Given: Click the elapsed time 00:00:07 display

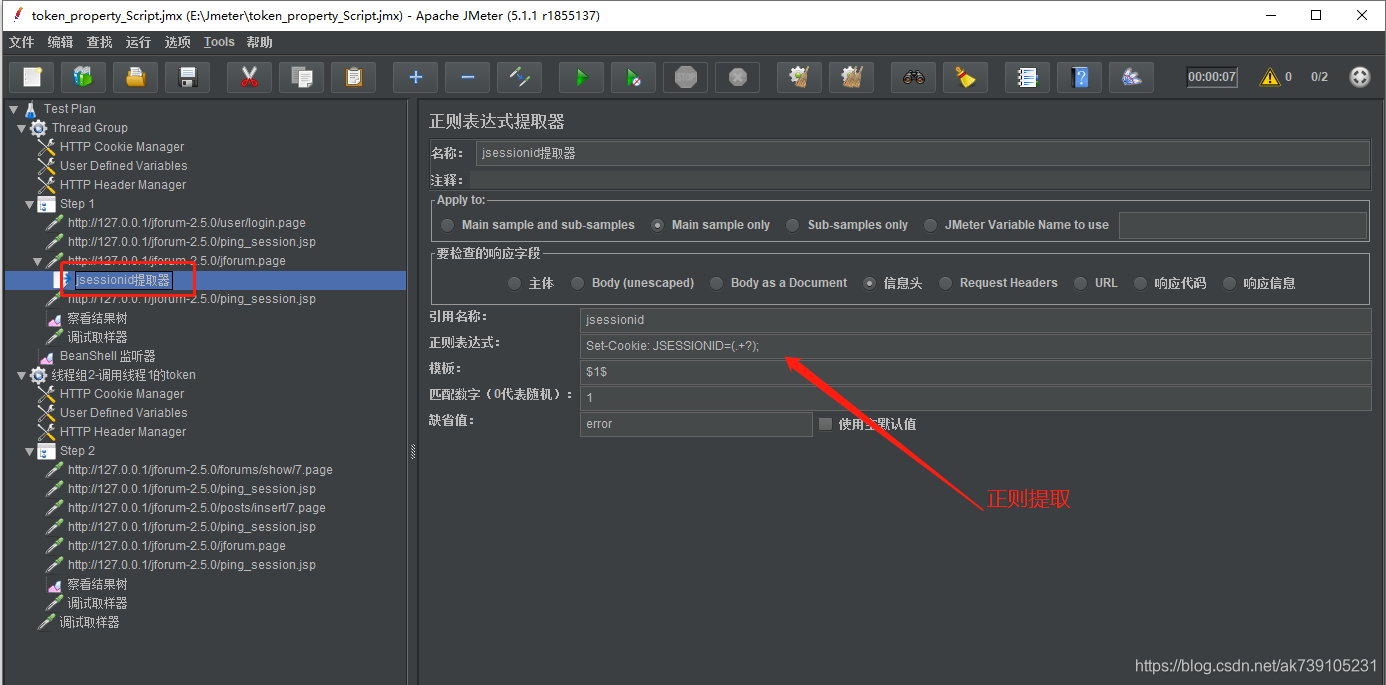Looking at the screenshot, I should click(1211, 76).
